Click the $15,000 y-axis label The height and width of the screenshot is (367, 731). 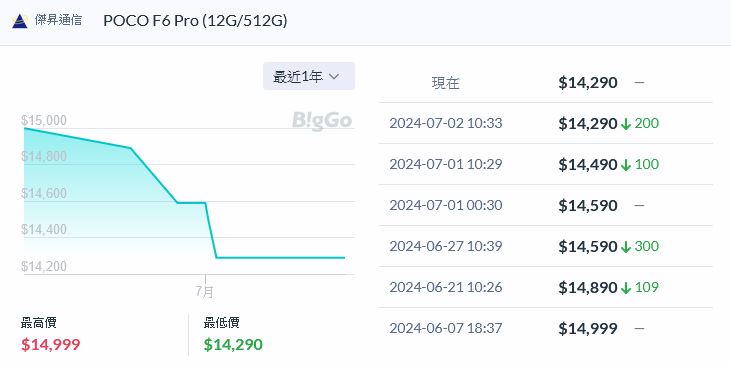44,120
